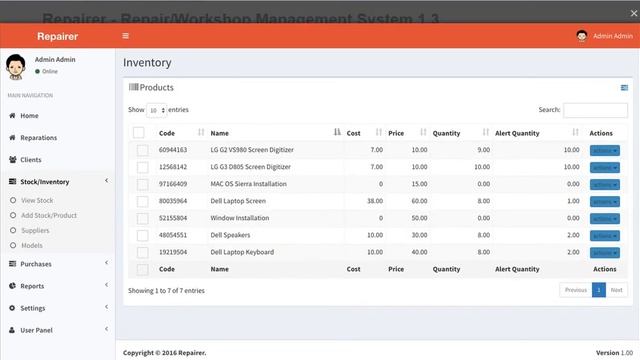Click the Clients people icon
Image resolution: width=640 pixels, height=360 pixels.
[12, 160]
